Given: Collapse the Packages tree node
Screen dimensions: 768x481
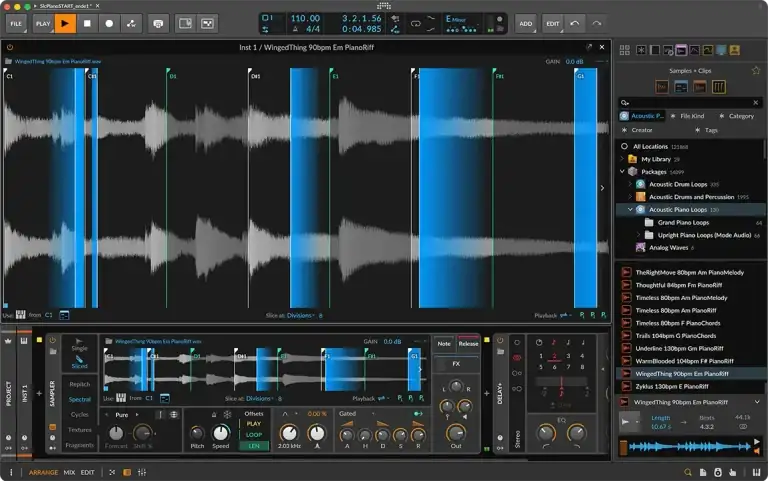Looking at the screenshot, I should click(622, 171).
